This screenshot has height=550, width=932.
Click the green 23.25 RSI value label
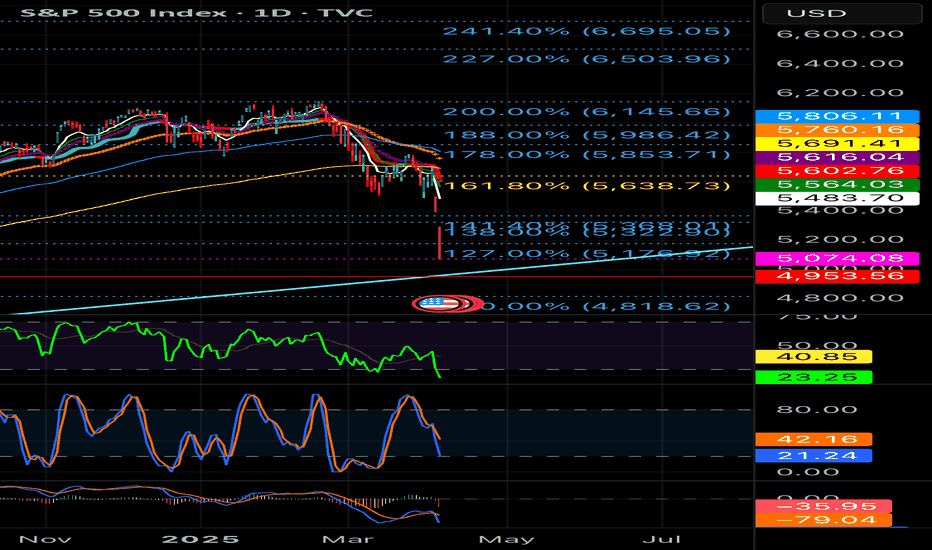[x=813, y=377]
